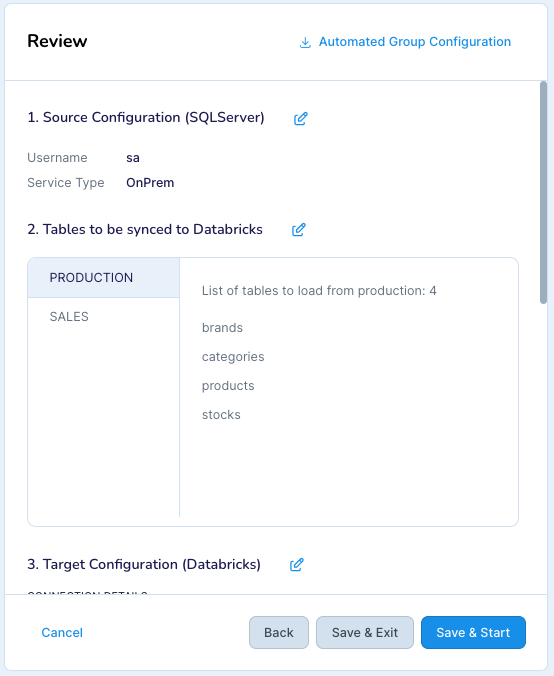Choose Save & Exit
This screenshot has height=676, width=554.
(x=365, y=632)
